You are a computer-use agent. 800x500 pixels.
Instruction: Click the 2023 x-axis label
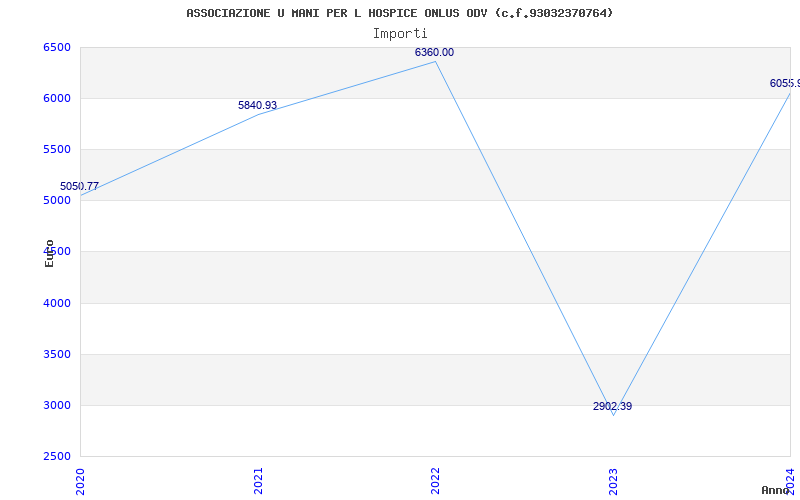click(613, 481)
